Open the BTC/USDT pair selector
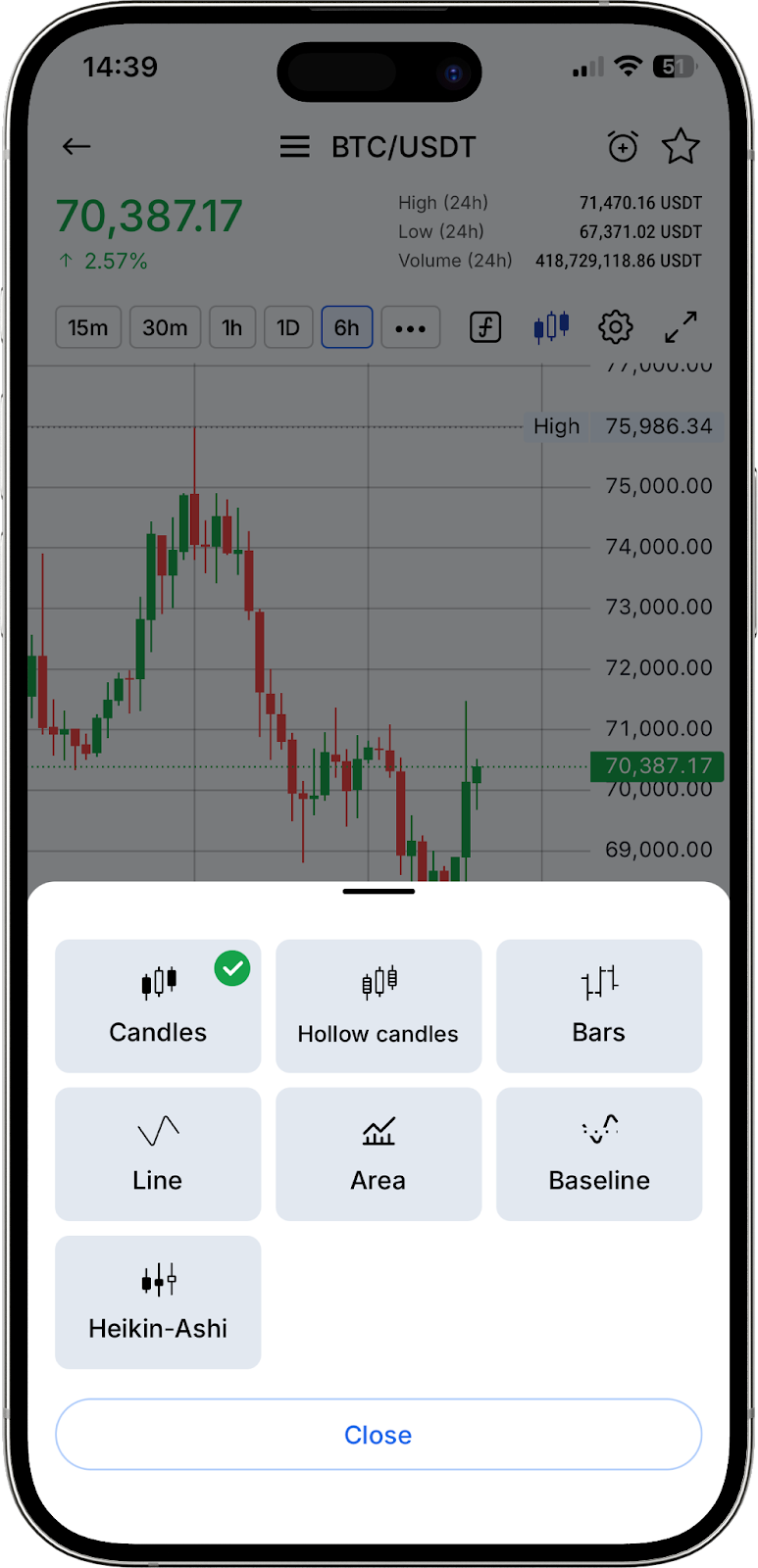Viewport: 758px width, 1568px height. coord(403,147)
